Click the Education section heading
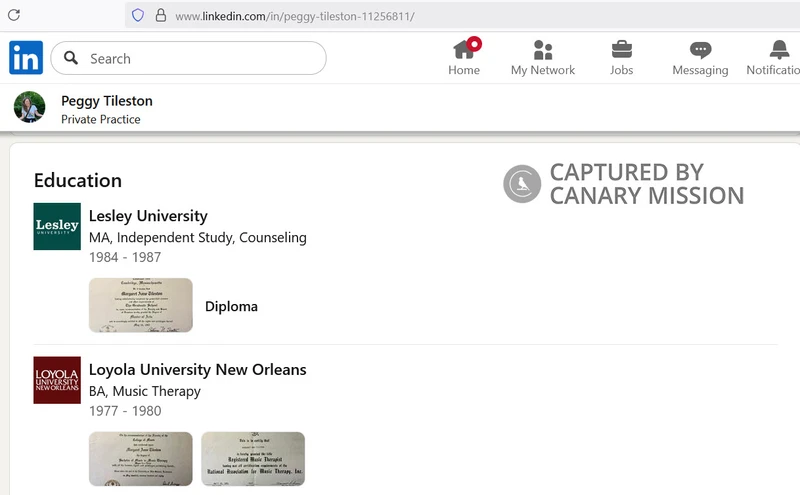Image resolution: width=800 pixels, height=495 pixels. coord(78,180)
